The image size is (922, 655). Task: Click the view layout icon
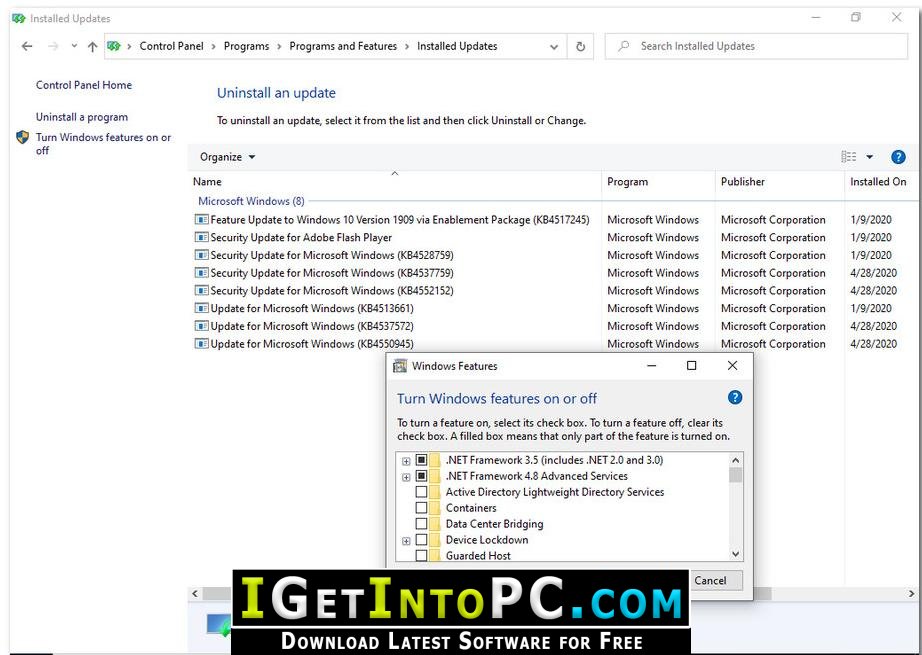click(848, 156)
